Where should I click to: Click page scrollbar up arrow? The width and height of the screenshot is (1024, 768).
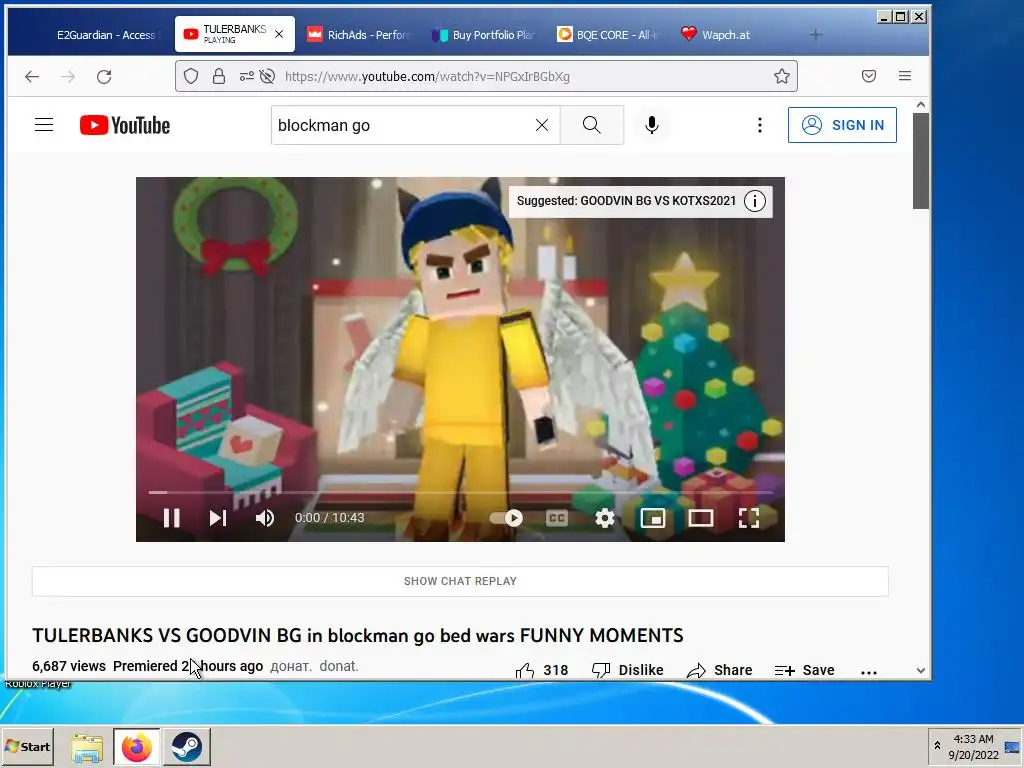pyautogui.click(x=921, y=104)
